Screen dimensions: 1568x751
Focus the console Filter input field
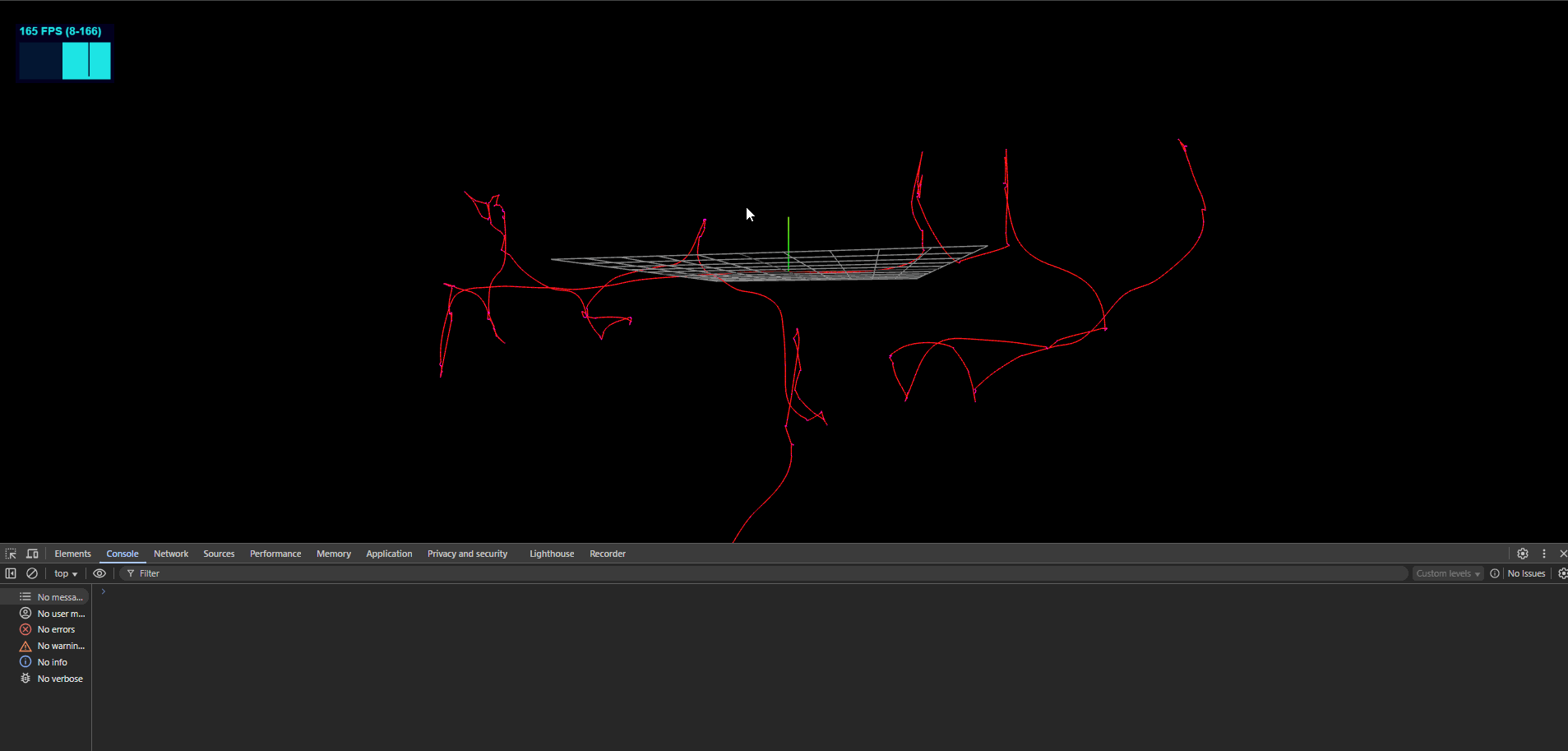(x=765, y=573)
